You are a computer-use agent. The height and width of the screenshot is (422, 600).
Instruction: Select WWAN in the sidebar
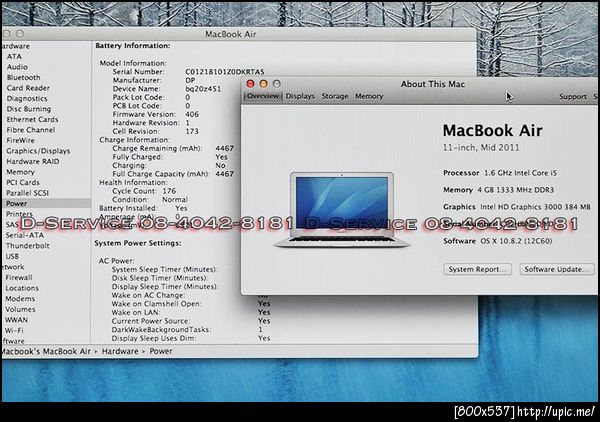coord(16,319)
